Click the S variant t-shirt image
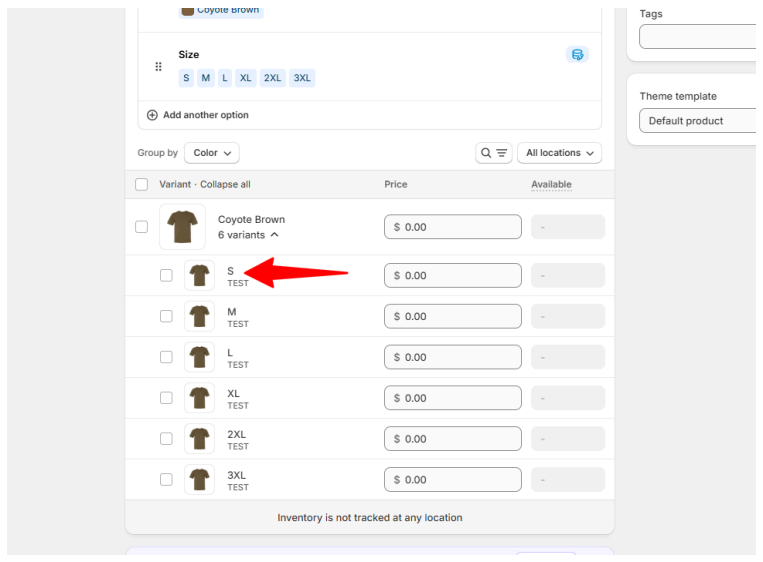 (200, 276)
